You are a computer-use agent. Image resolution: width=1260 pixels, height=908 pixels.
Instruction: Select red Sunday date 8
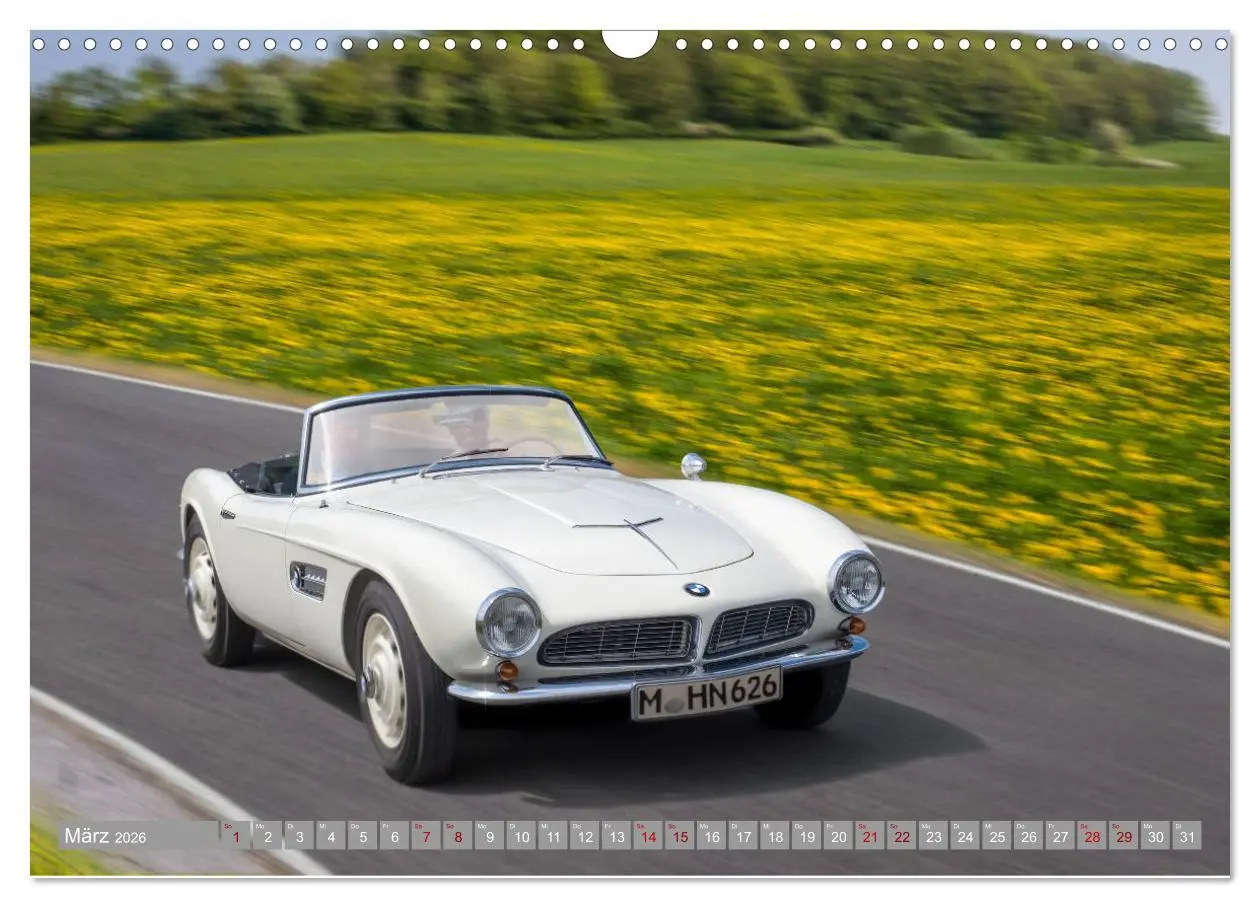tap(458, 836)
